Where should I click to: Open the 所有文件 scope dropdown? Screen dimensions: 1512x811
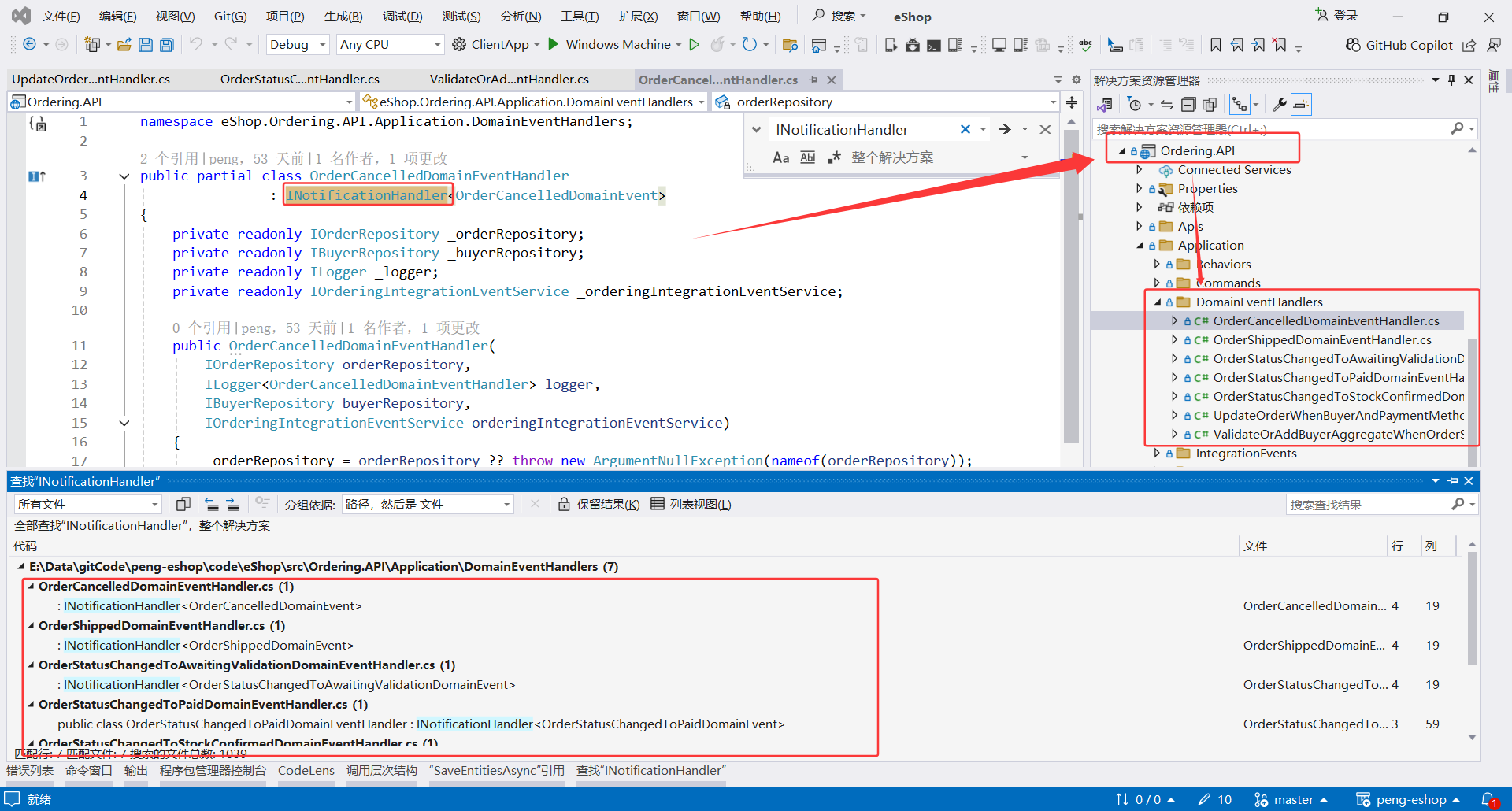88,505
